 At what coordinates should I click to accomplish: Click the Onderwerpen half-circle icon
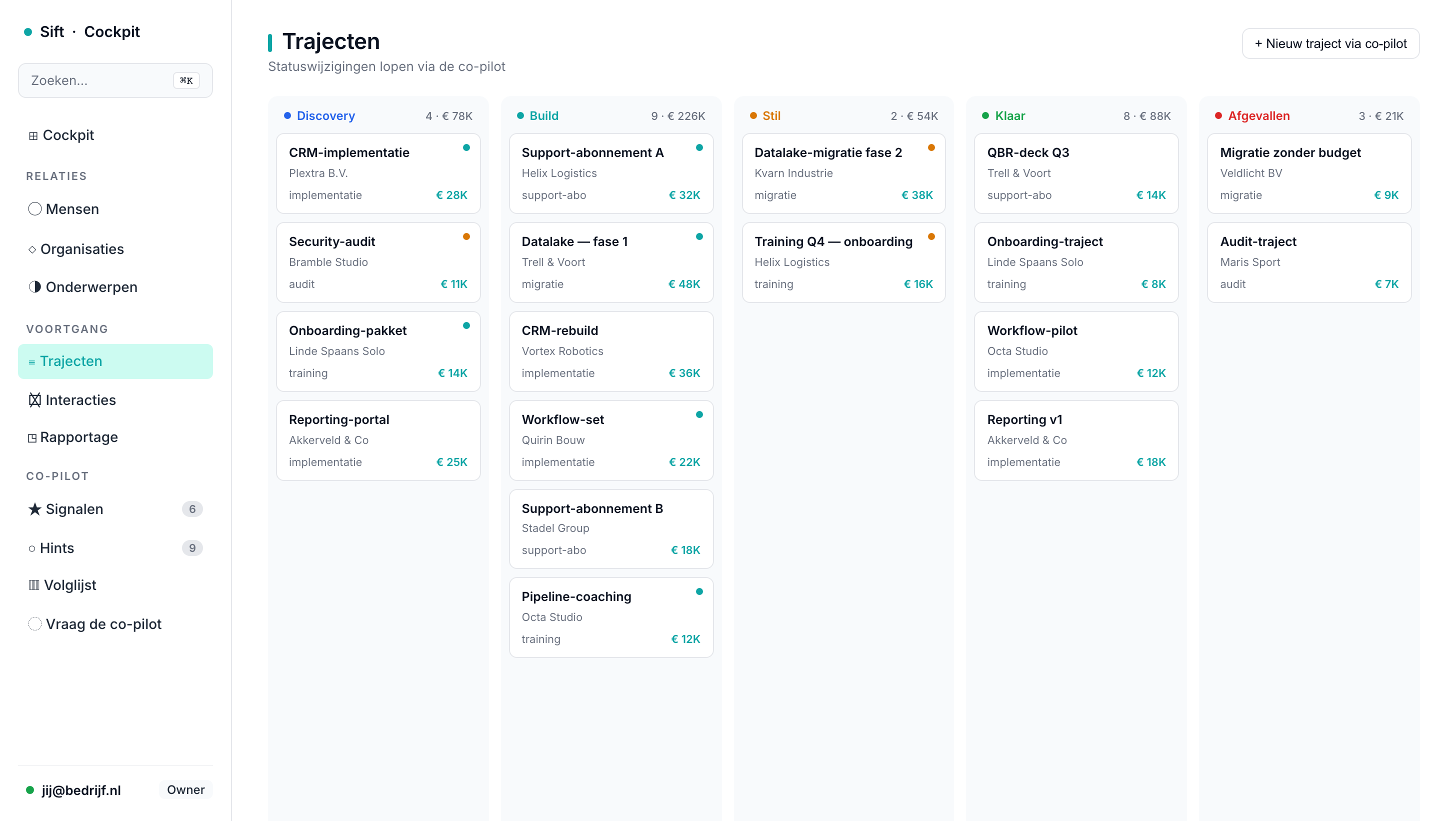(x=34, y=287)
